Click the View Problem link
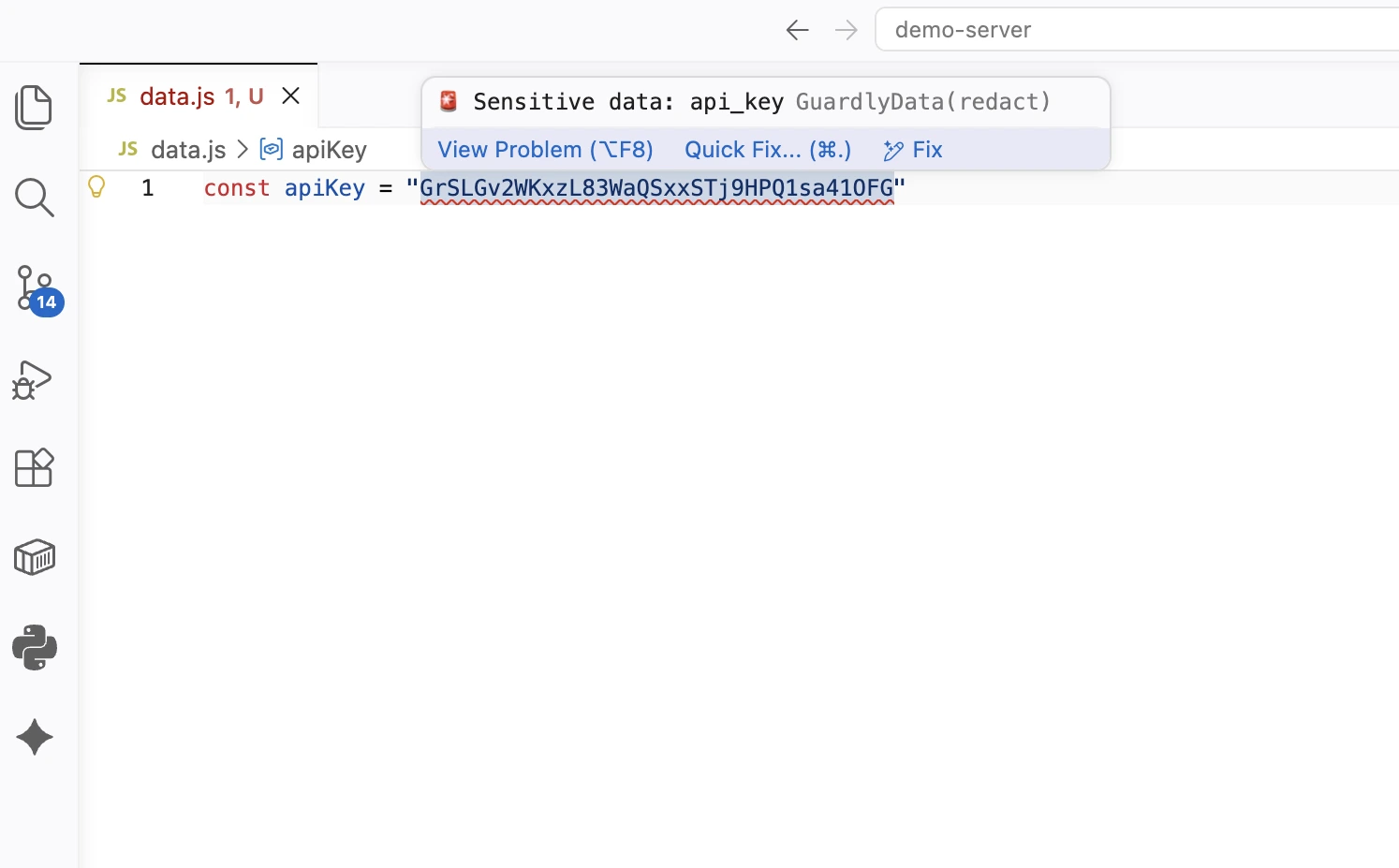 (x=545, y=150)
